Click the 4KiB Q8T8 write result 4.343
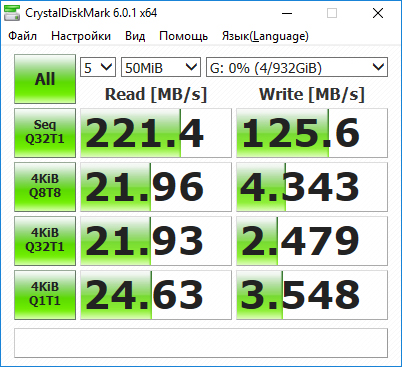Image resolution: width=402 pixels, height=367 pixels. pyautogui.click(x=312, y=187)
